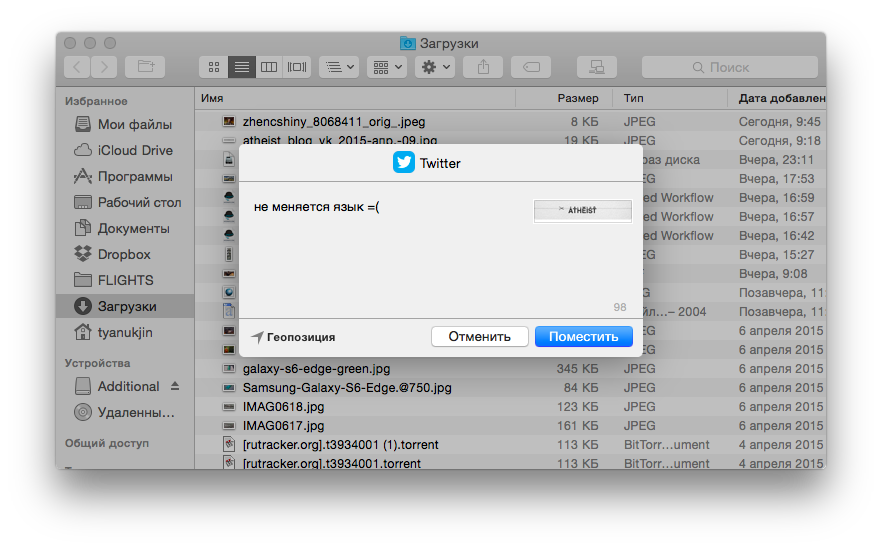This screenshot has width=882, height=549.
Task: Open the grouping grid dropdown
Action: tap(387, 67)
